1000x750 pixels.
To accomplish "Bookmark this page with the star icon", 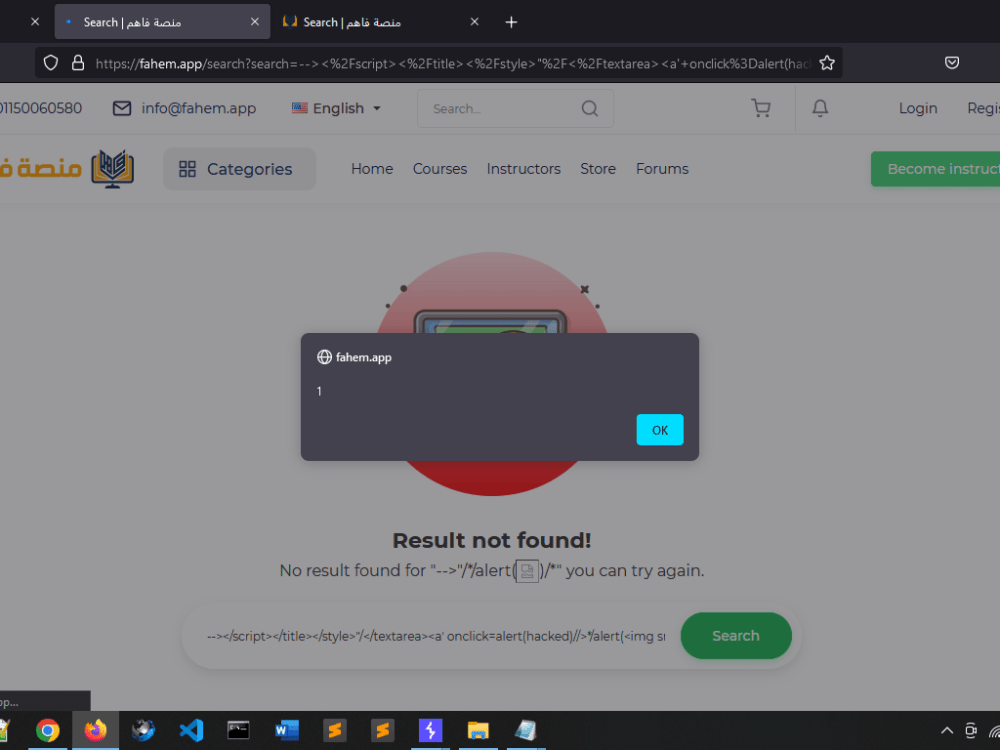I will click(x=827, y=62).
